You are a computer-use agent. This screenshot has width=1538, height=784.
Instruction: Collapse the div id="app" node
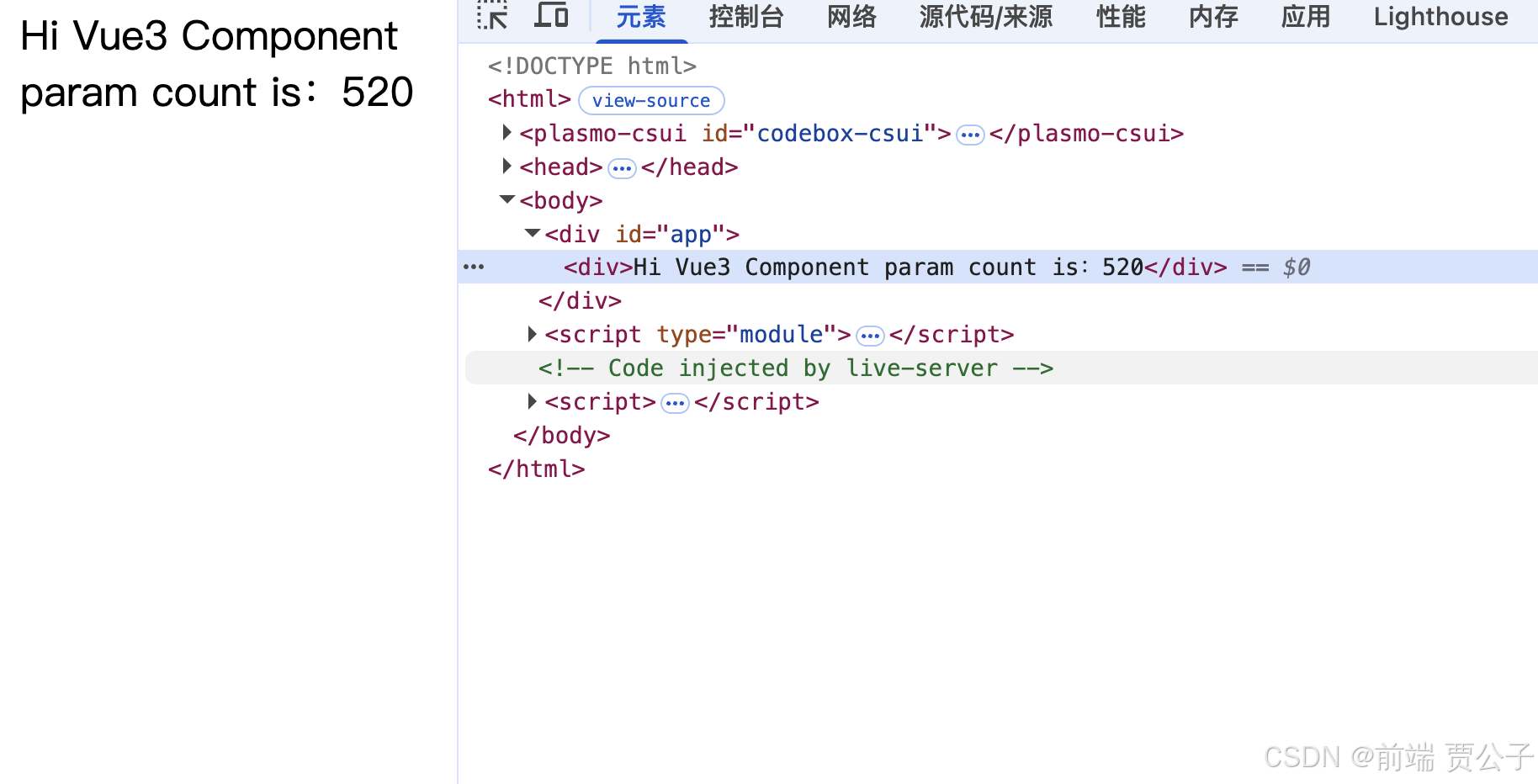pyautogui.click(x=533, y=234)
